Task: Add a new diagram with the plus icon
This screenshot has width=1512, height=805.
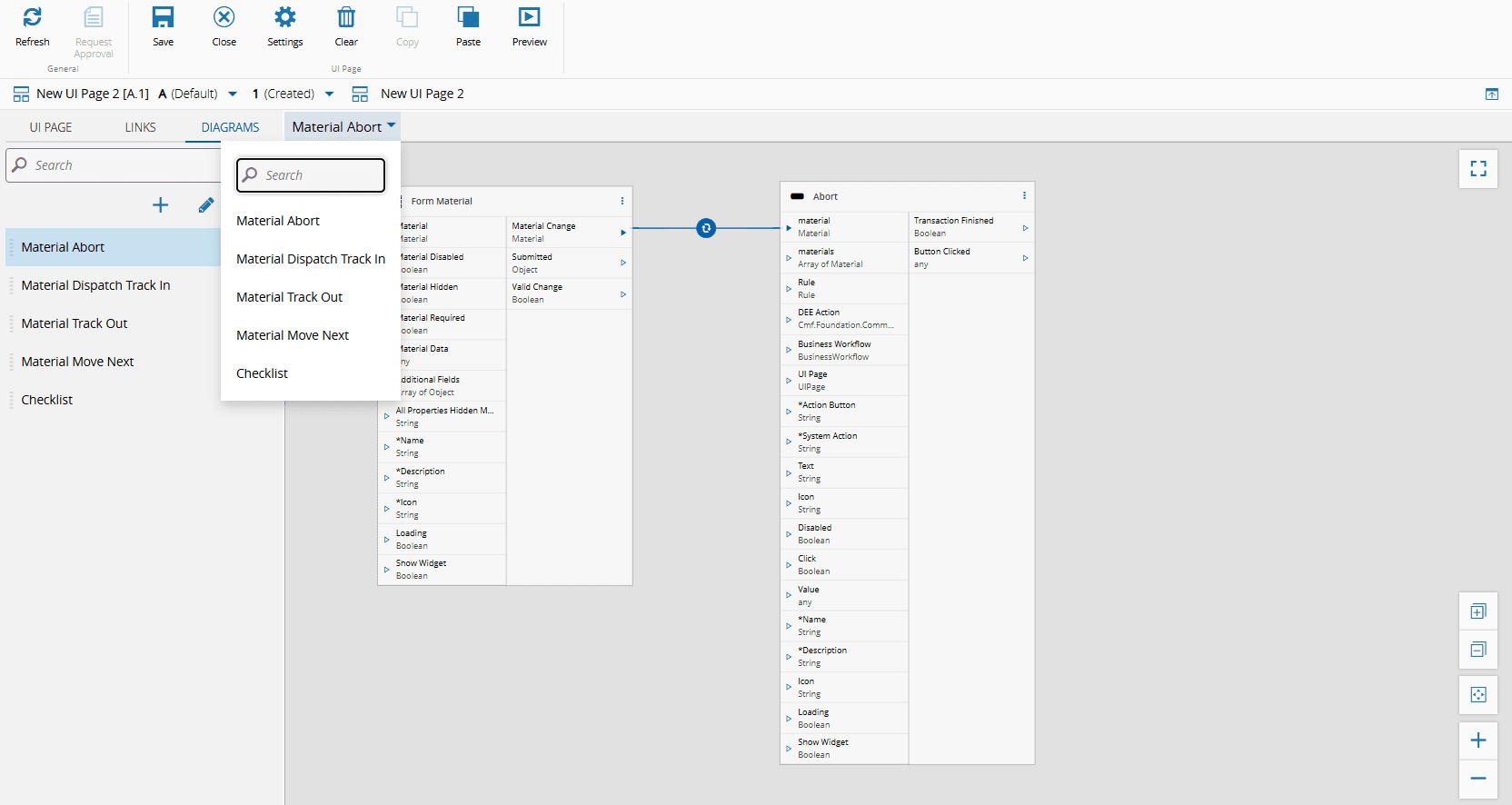Action: pyautogui.click(x=161, y=205)
